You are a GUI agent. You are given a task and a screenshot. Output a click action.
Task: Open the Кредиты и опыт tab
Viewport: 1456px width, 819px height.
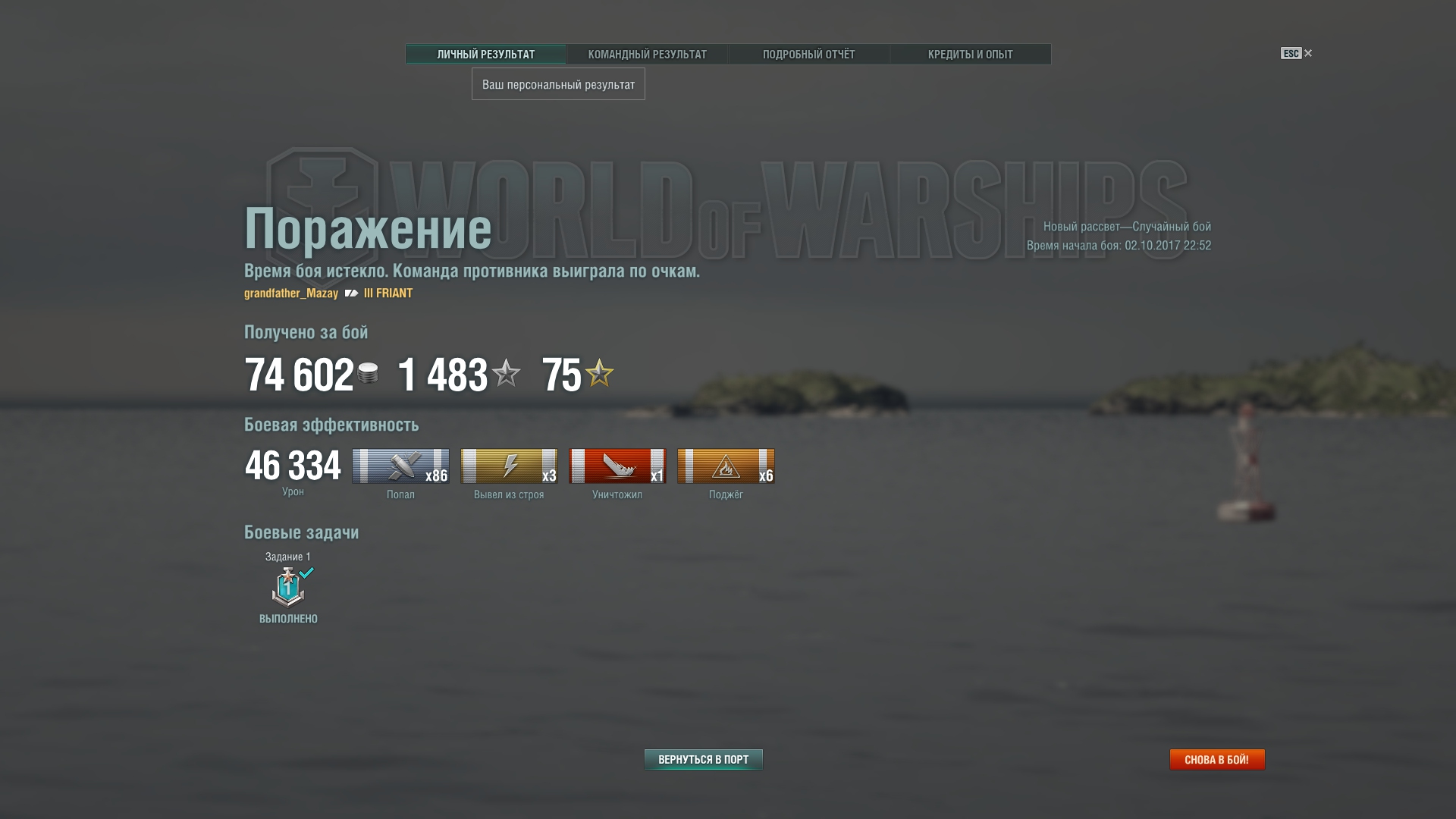pyautogui.click(x=970, y=55)
